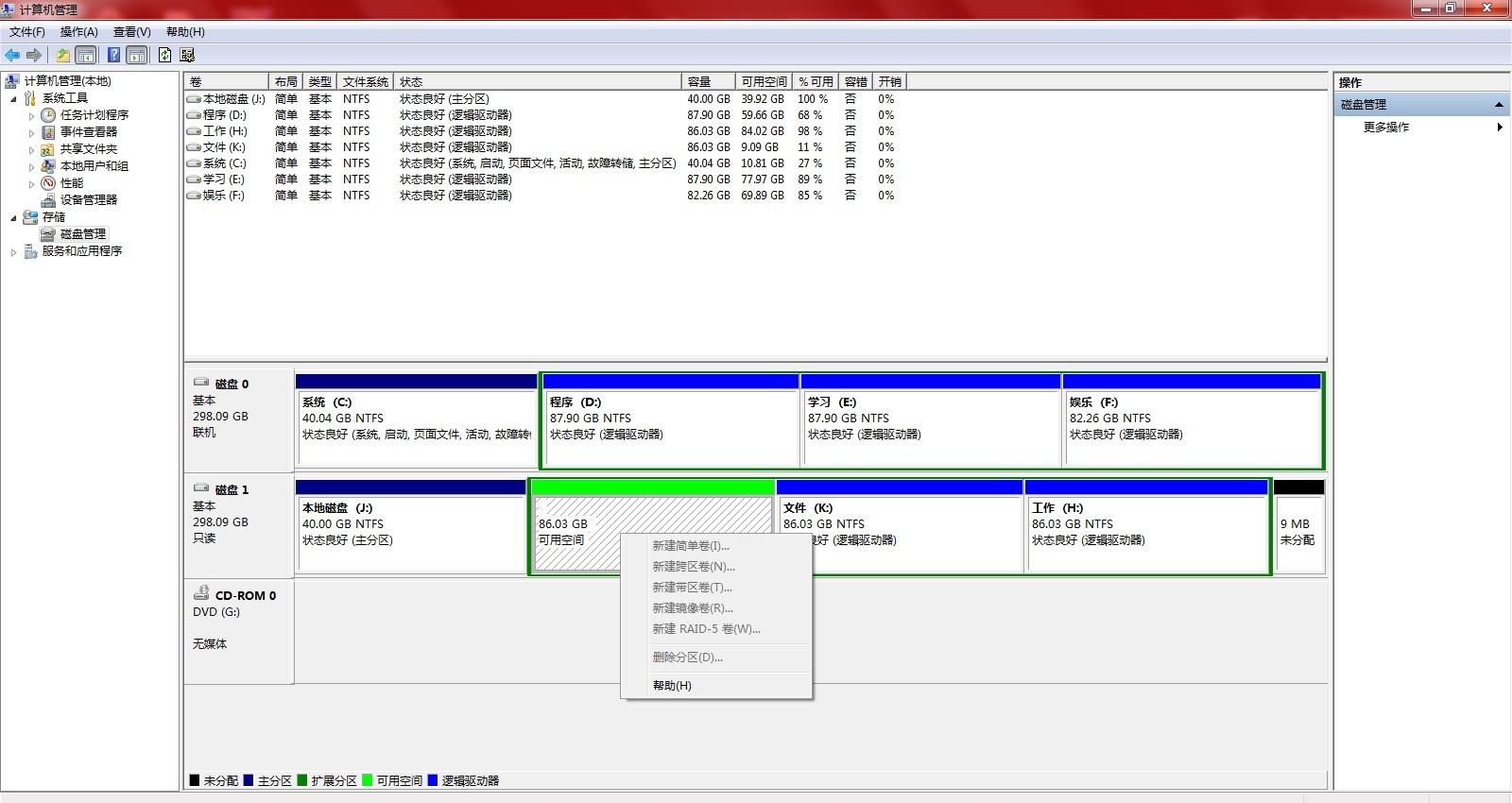Click drive icon of 系统 (C:) row
Screen dimensions: 1512x803
pyautogui.click(x=194, y=163)
